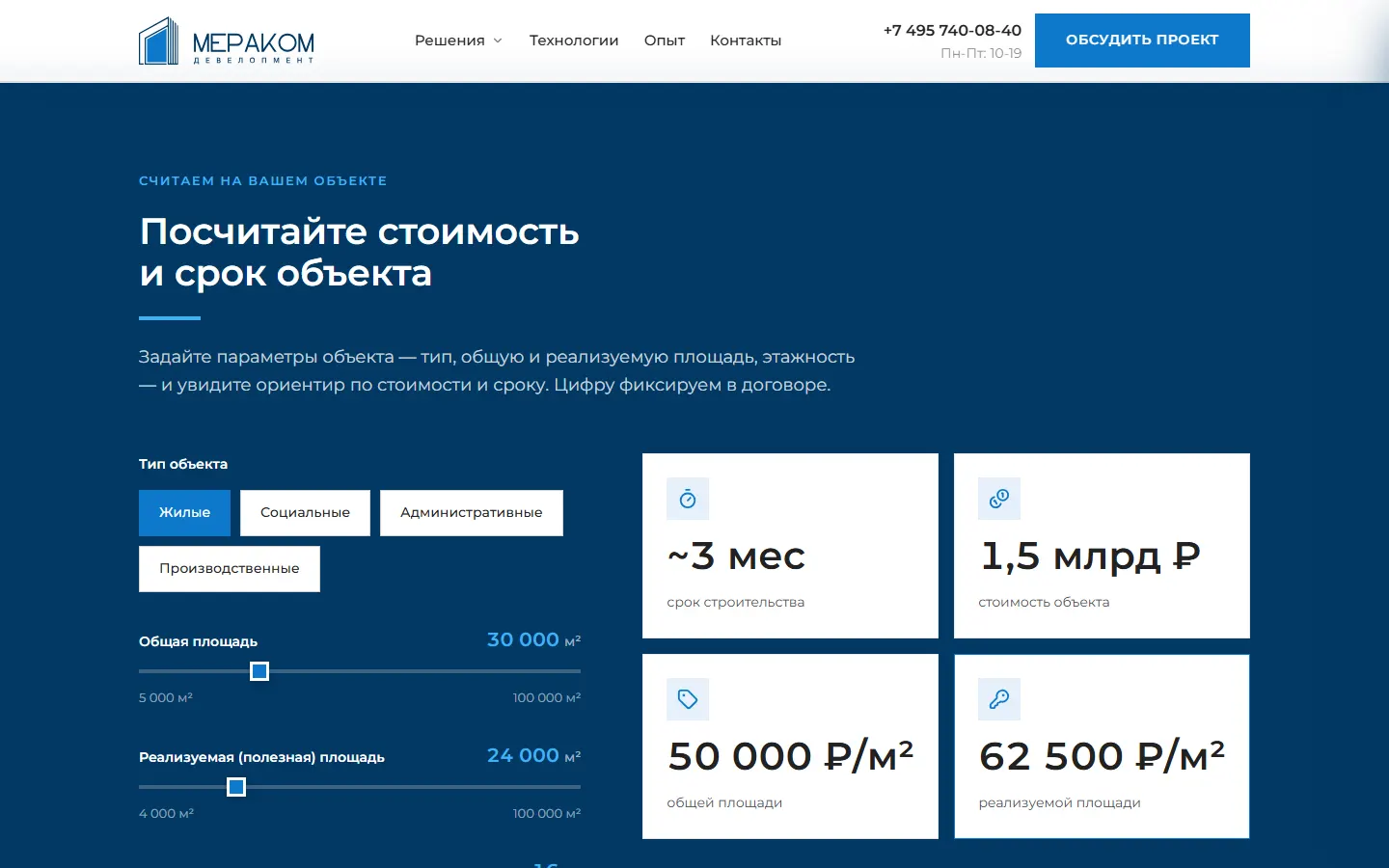
Task: Click the Общая площадь slider label
Action: [x=198, y=641]
